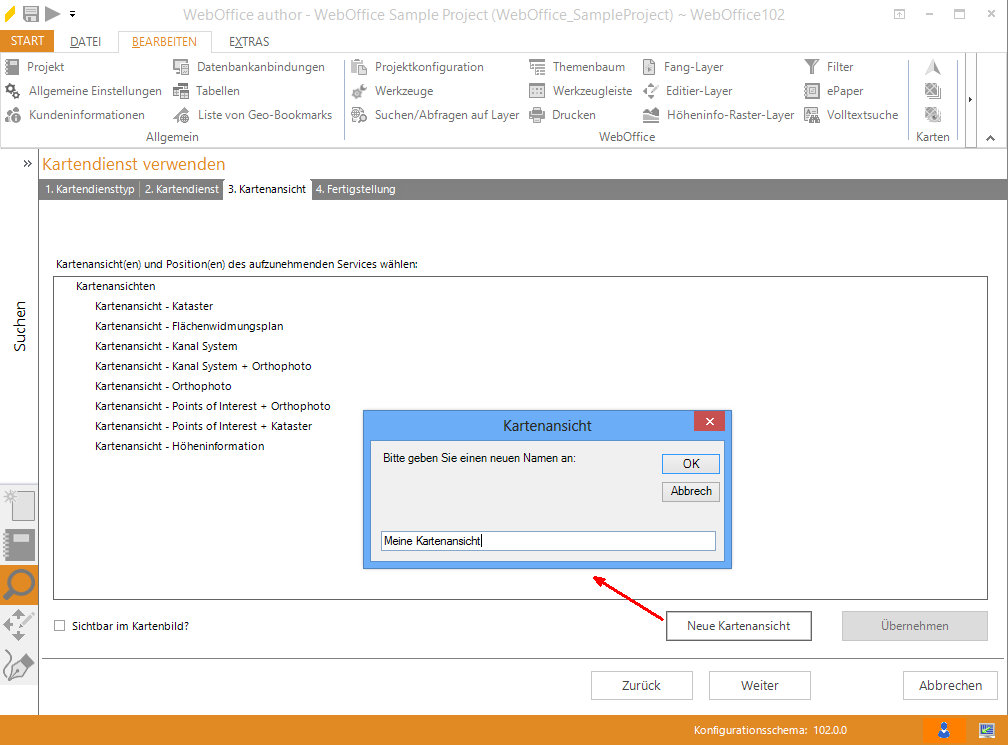The height and width of the screenshot is (745, 1008).
Task: Expand the left panel with double chevron
Action: (28, 162)
